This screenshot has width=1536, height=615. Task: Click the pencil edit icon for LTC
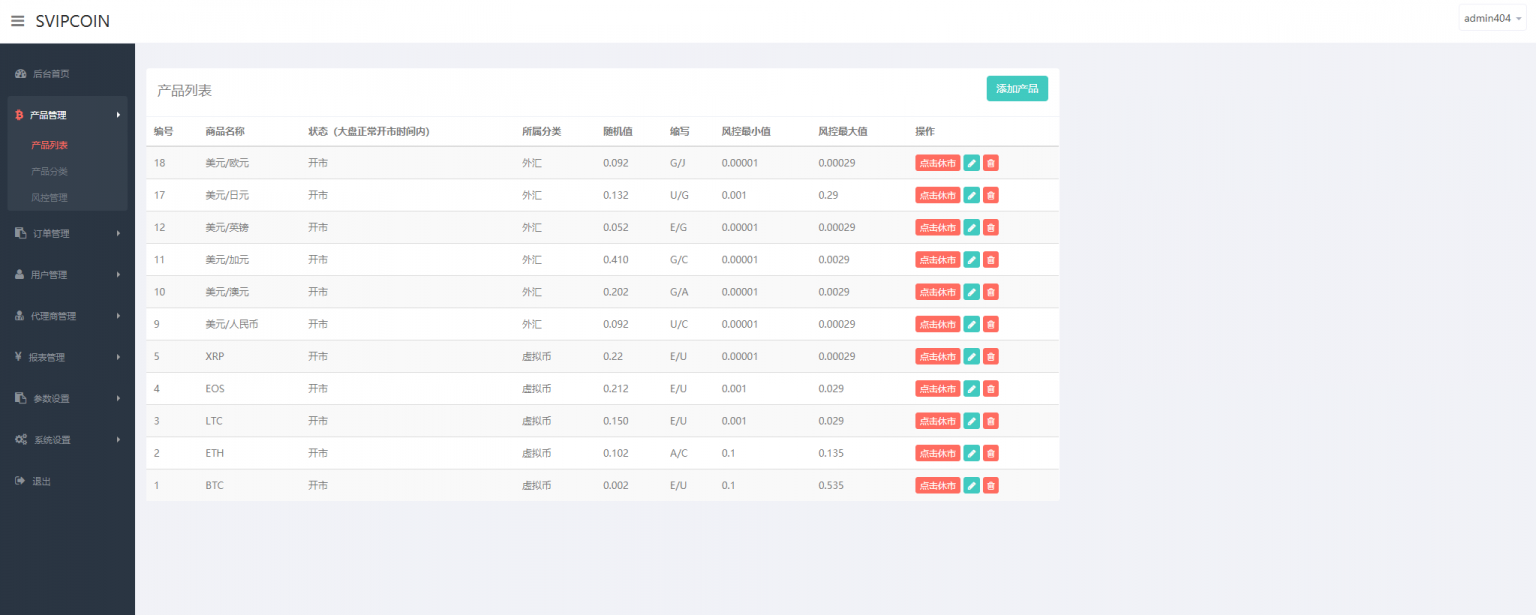[x=971, y=421]
